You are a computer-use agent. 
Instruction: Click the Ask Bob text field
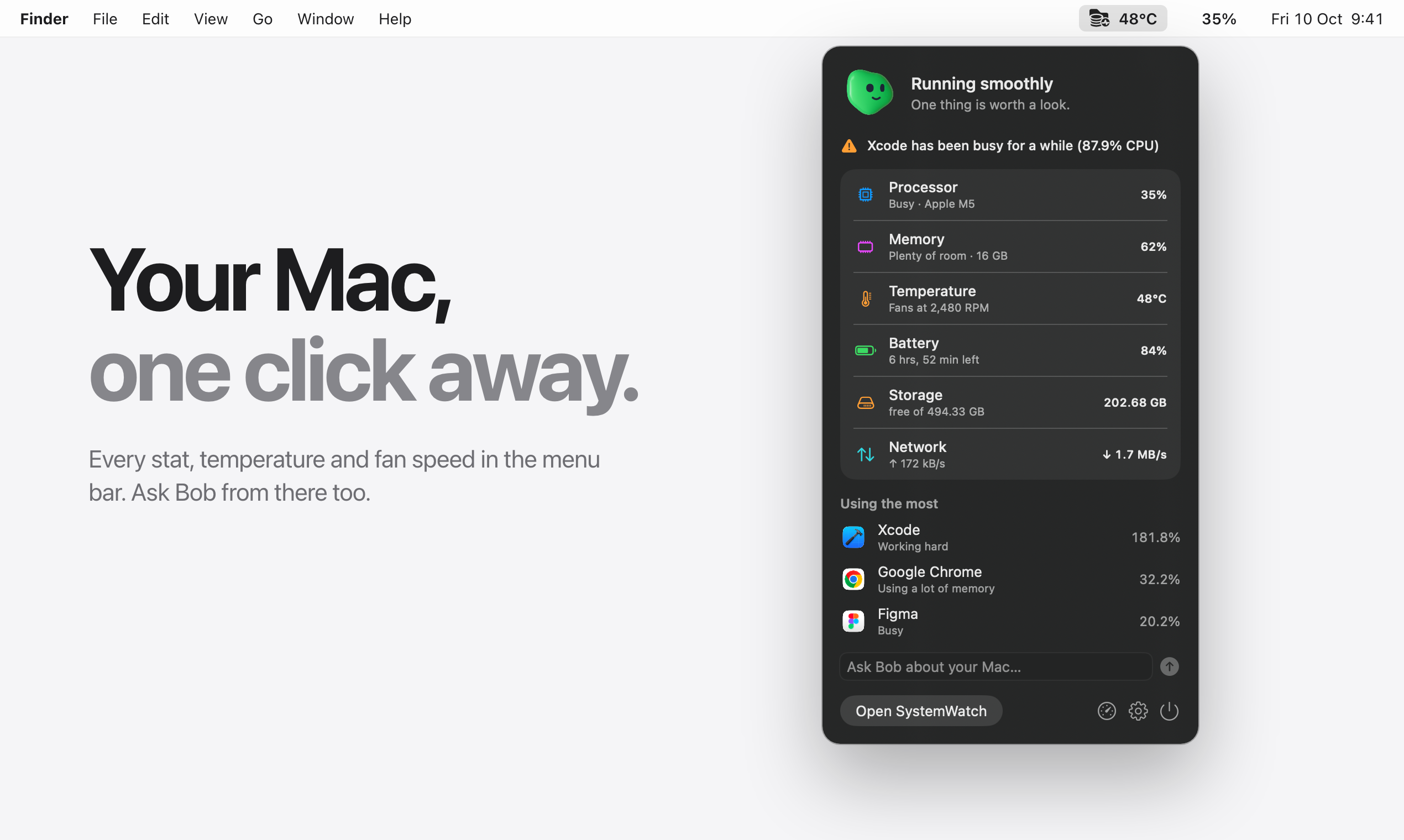[996, 667]
